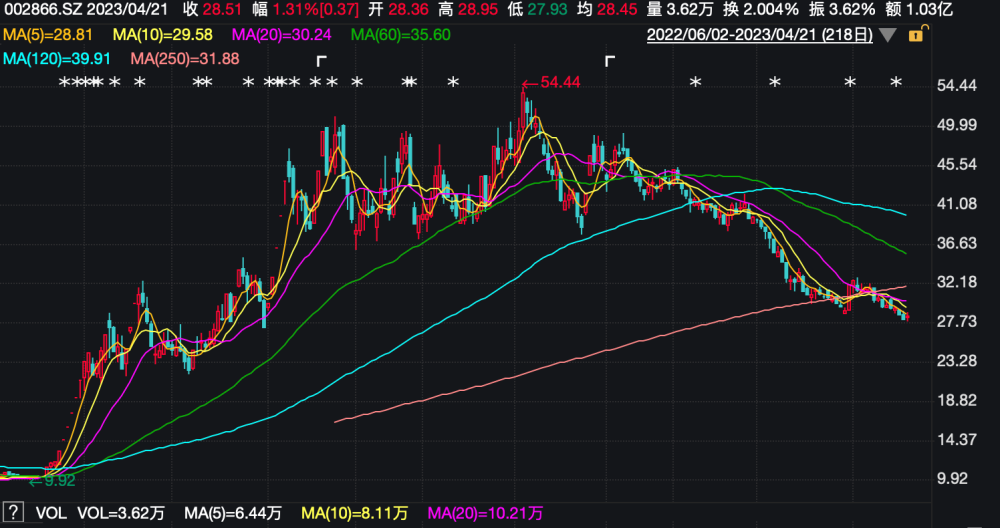The image size is (1000, 528).
Task: Select the volume MA(20)=10.21万 label
Action: pos(486,513)
